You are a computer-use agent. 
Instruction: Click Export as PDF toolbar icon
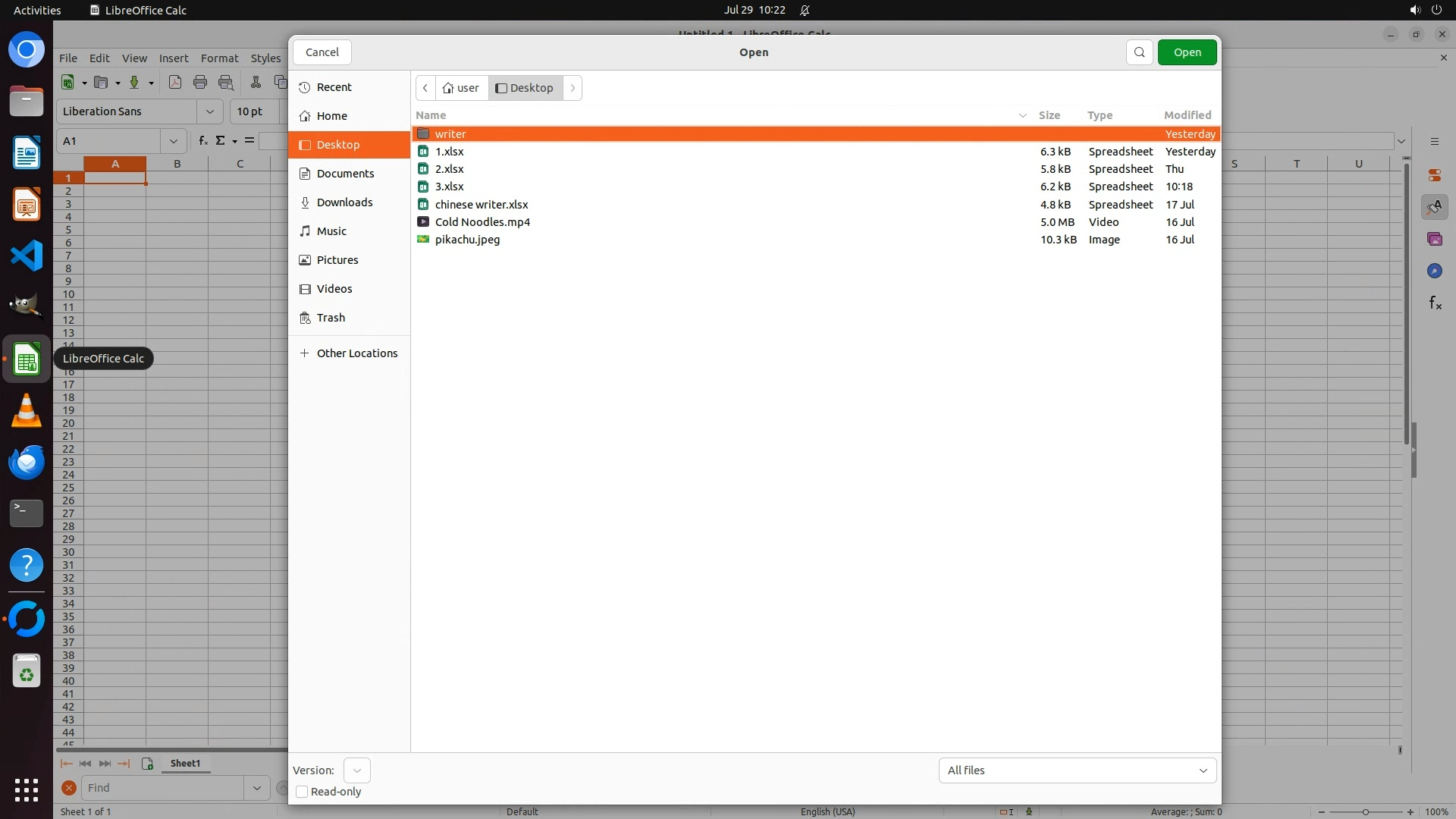click(175, 83)
